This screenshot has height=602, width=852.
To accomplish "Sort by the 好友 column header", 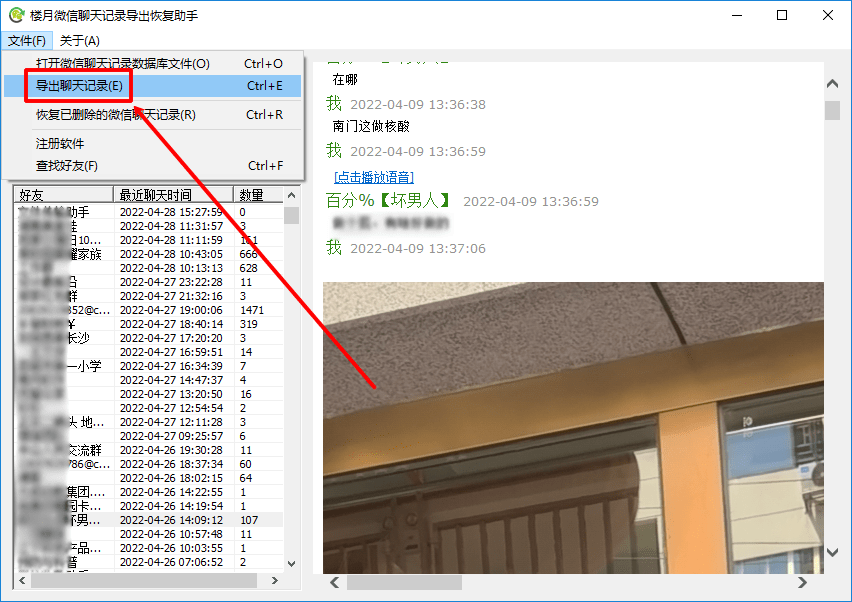I will pyautogui.click(x=63, y=195).
